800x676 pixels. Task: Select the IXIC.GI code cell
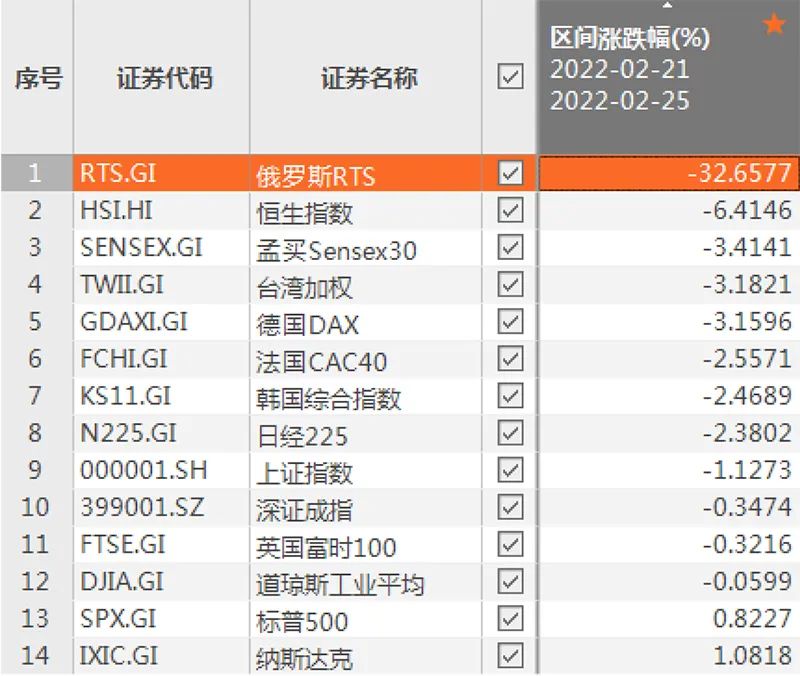[x=162, y=656]
